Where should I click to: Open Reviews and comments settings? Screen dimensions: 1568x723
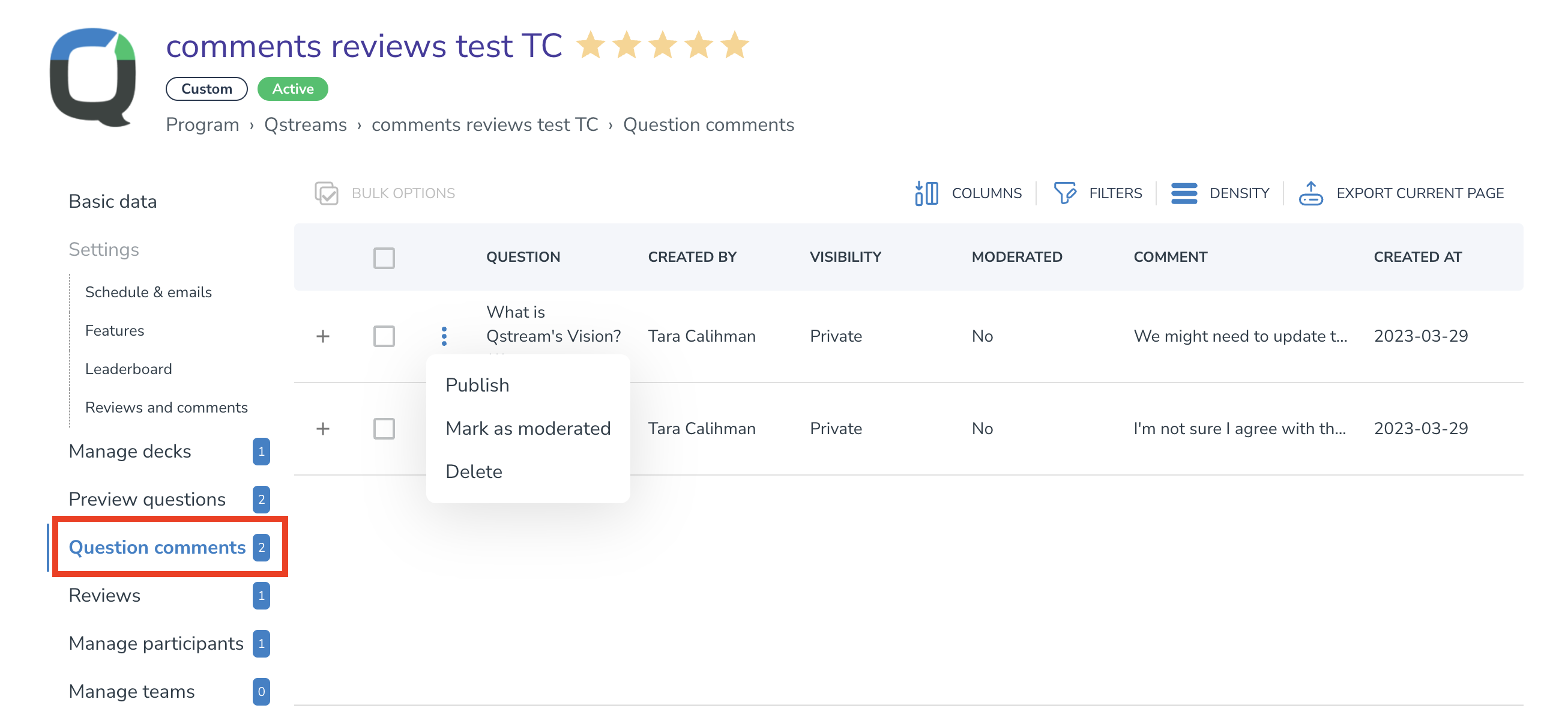[166, 408]
